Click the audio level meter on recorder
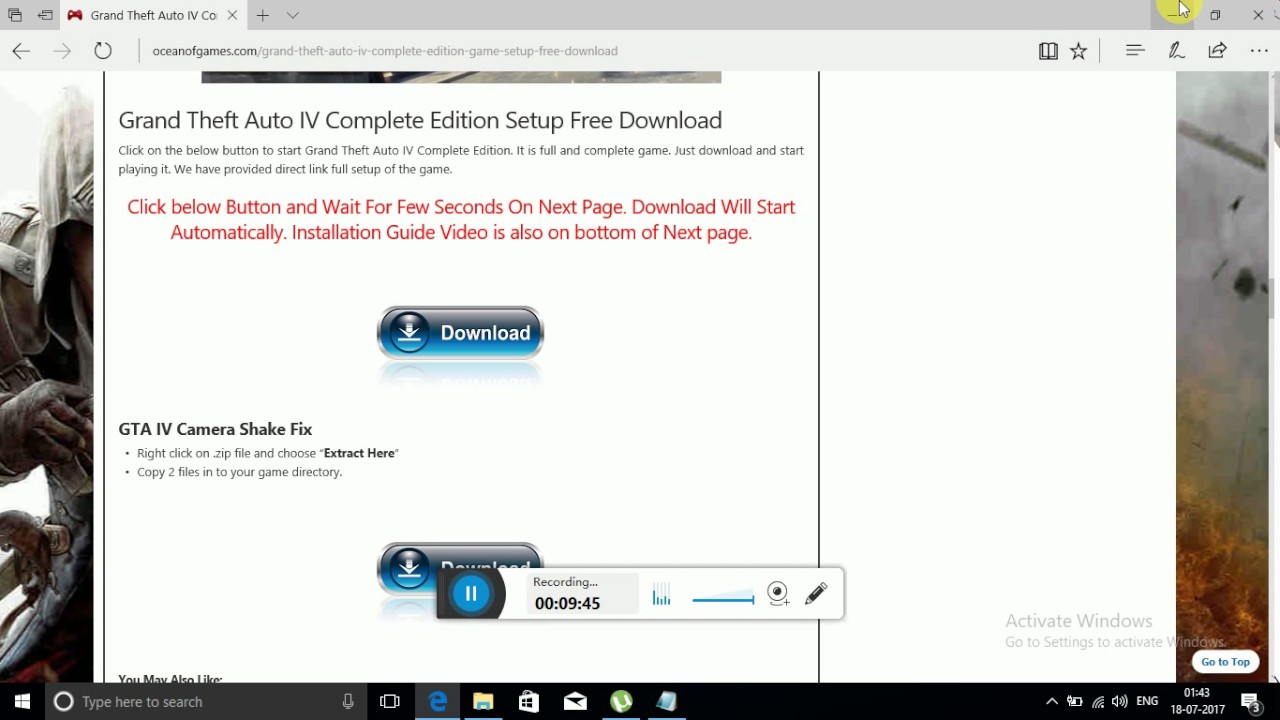Screen dimensions: 1280x720 pos(661,595)
